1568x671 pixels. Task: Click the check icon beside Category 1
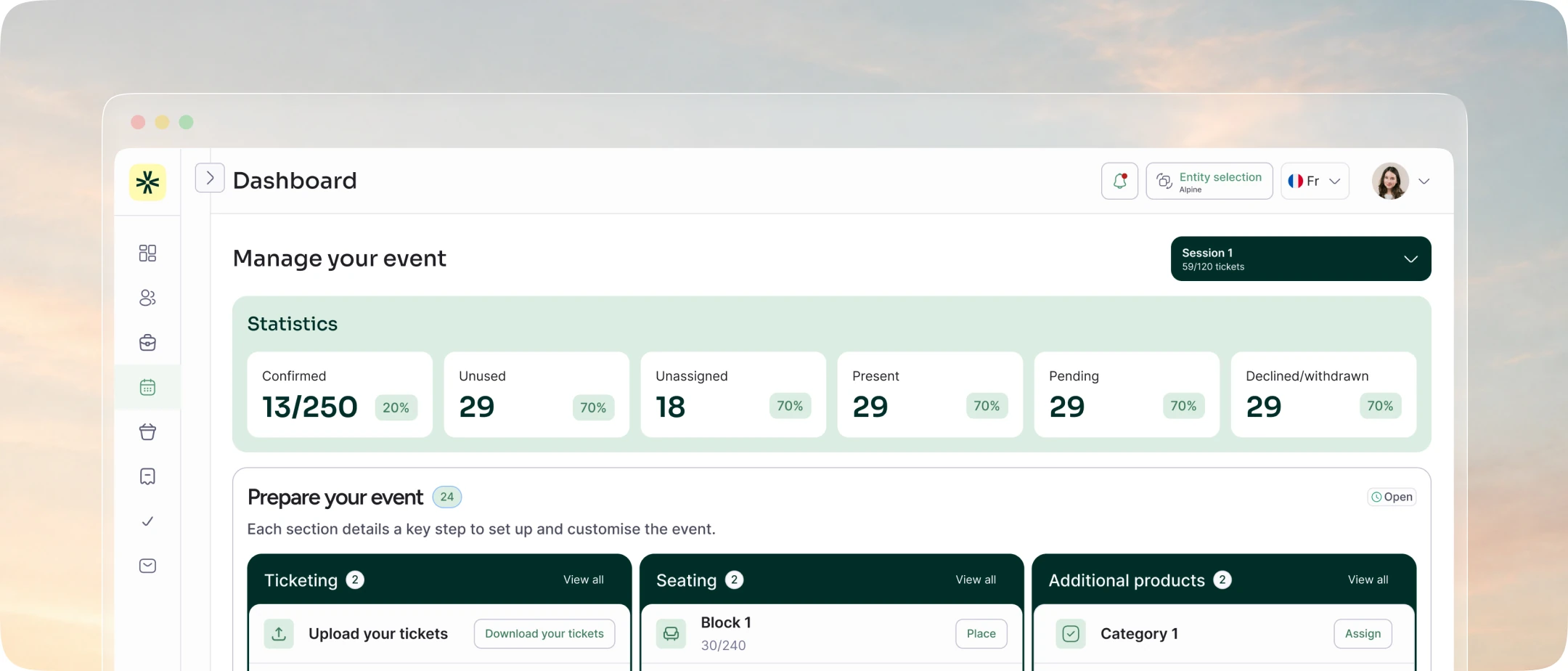(1071, 633)
